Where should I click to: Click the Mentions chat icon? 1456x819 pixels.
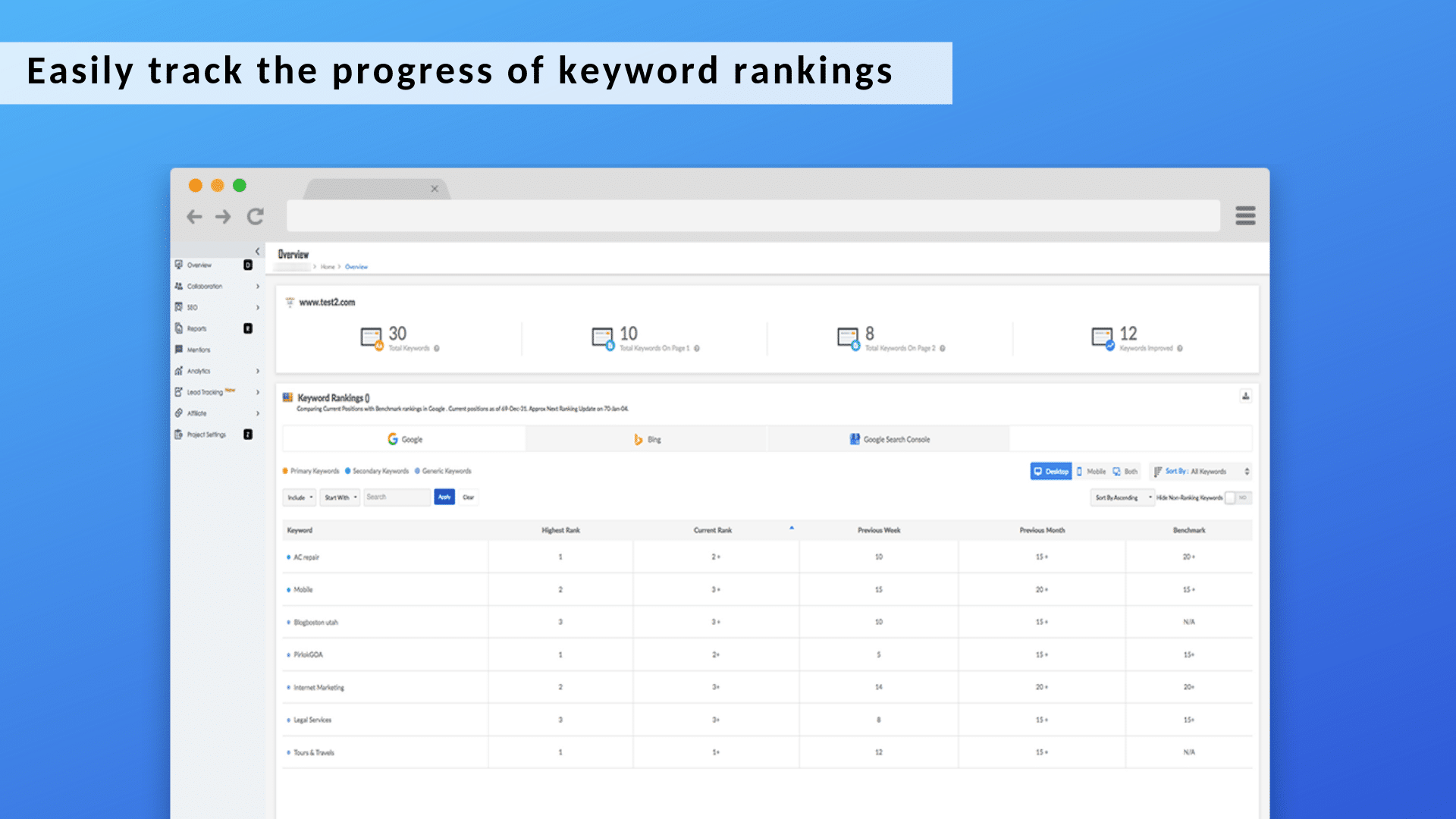coord(179,350)
